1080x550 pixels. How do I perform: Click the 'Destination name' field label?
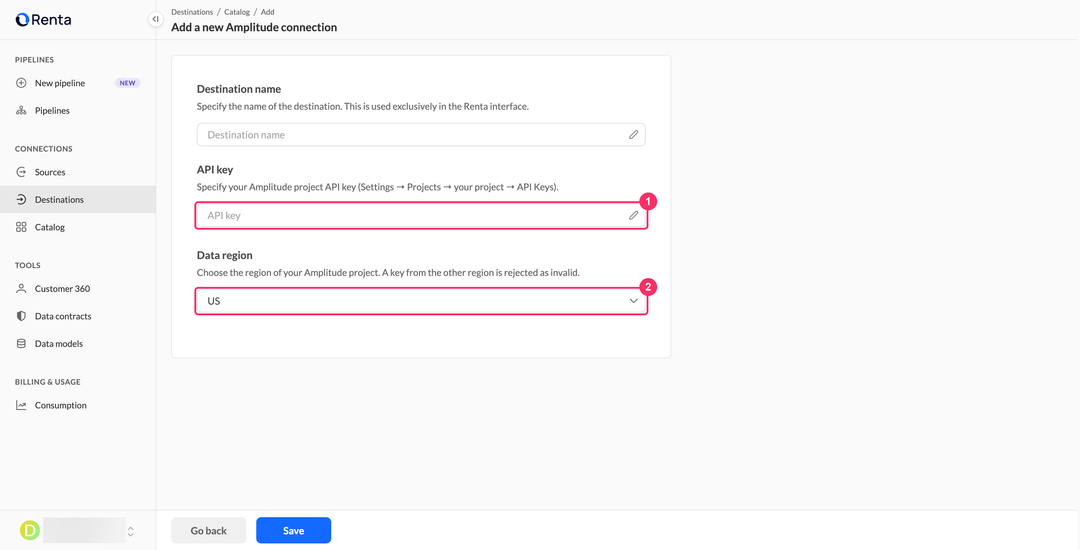(239, 89)
